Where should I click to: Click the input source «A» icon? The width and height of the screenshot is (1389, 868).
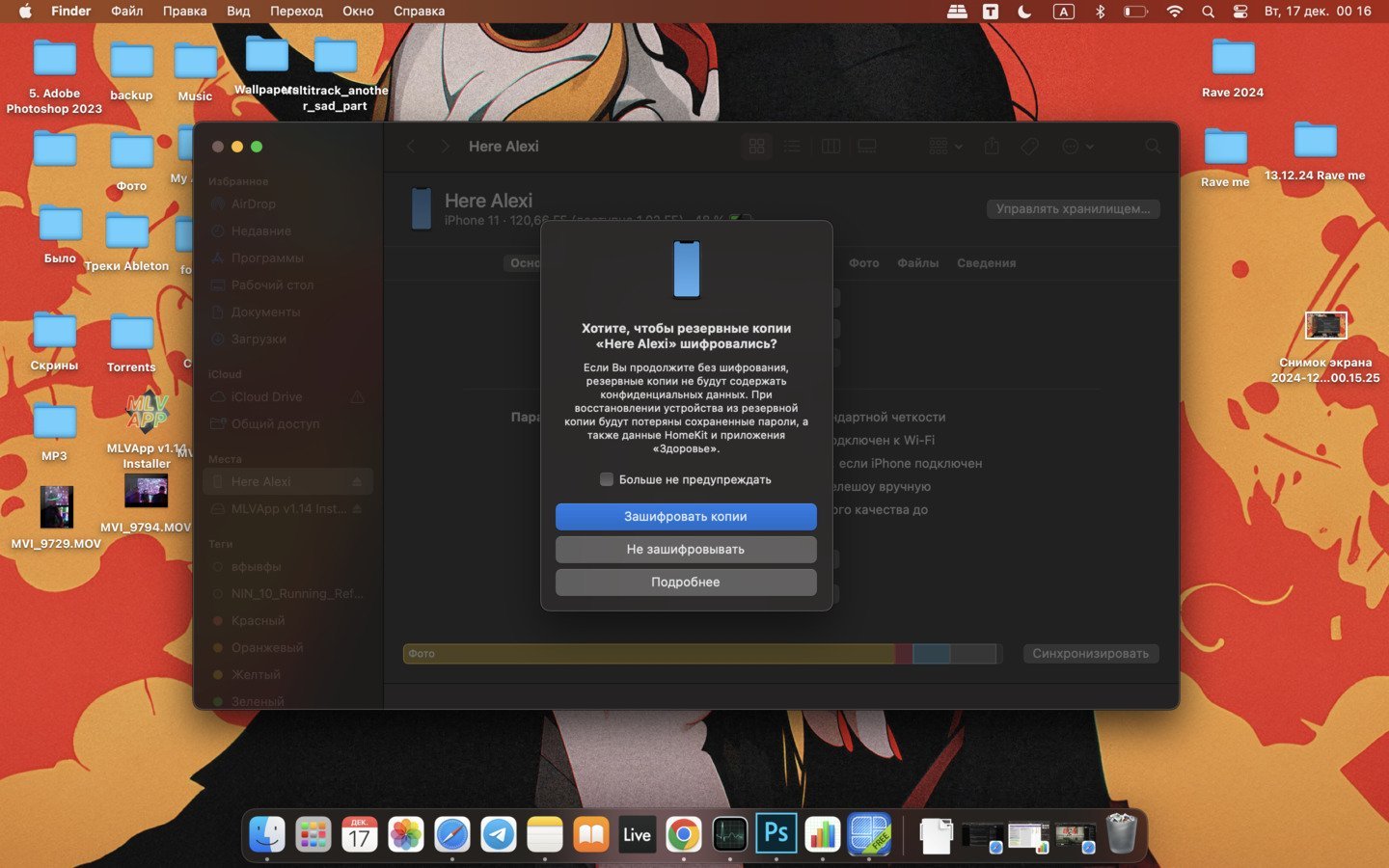1063,12
